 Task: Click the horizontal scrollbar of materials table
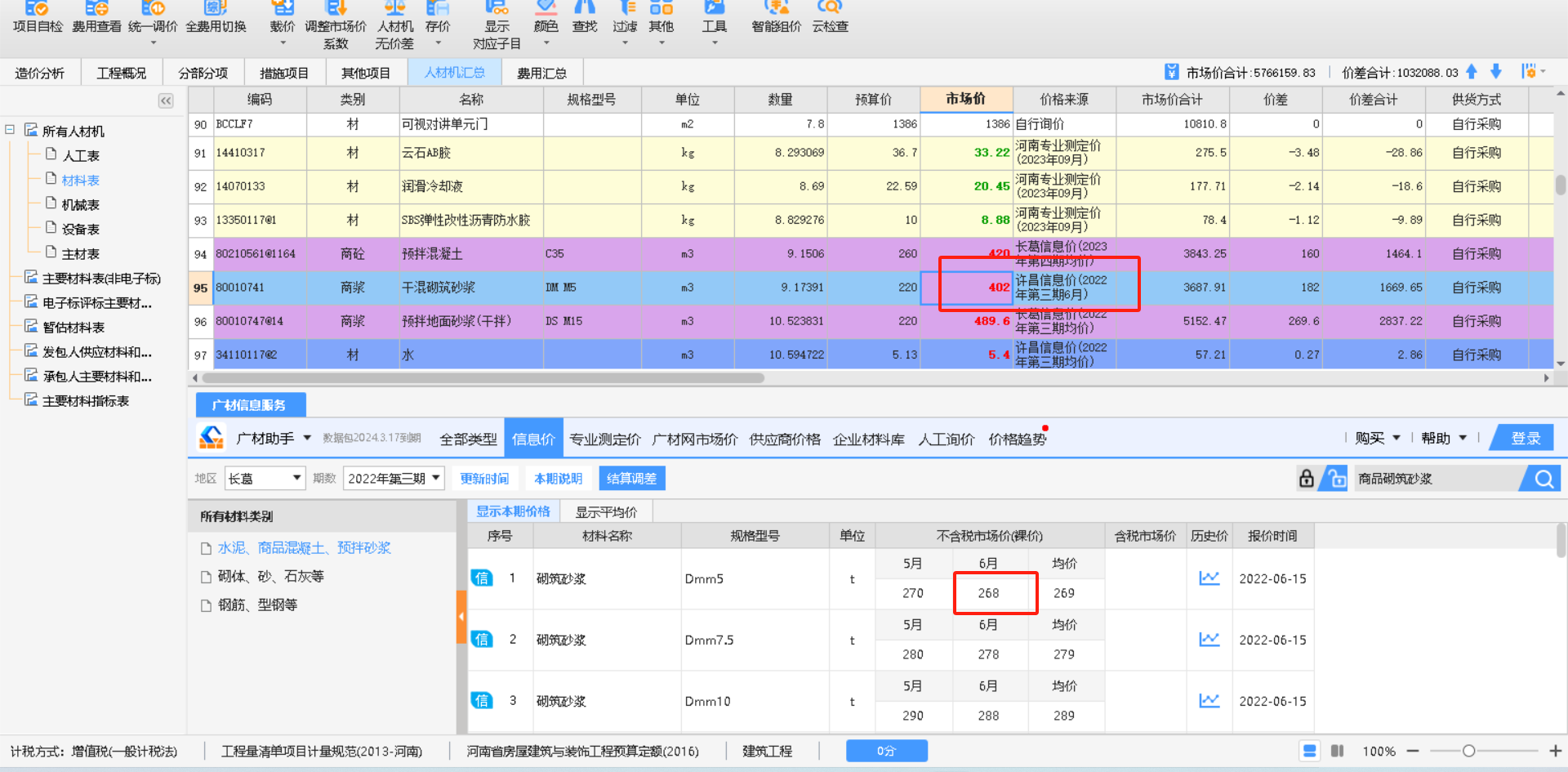[483, 378]
